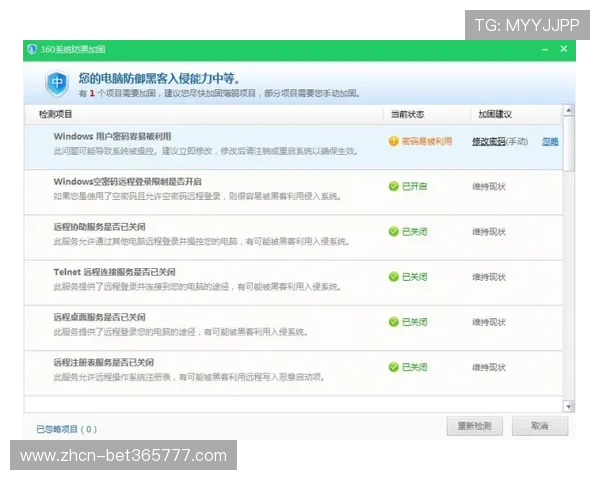The image size is (600, 480).
Task: Click 已关闭 status in 远程注册表服务 row
Action: 414,367
